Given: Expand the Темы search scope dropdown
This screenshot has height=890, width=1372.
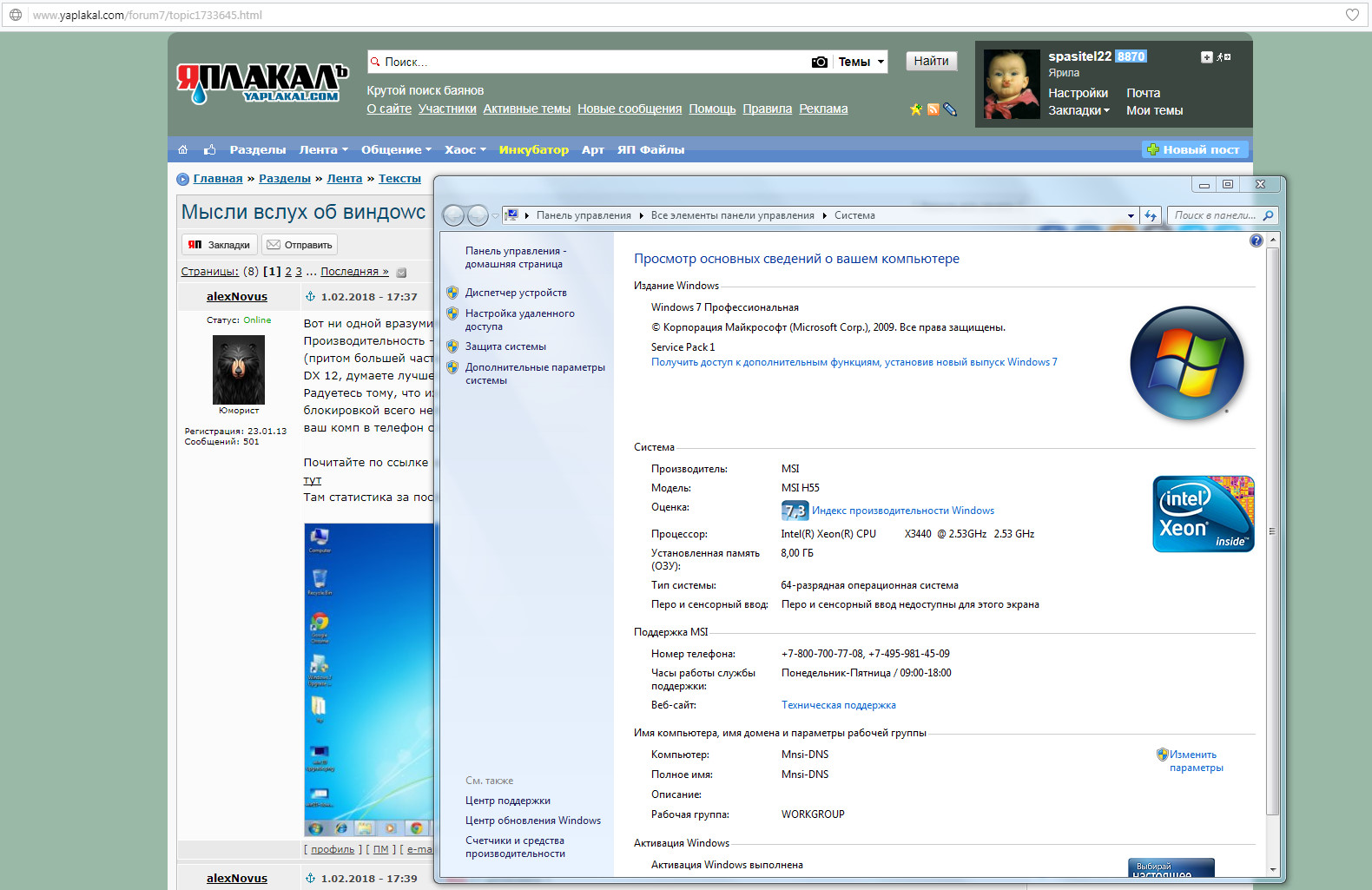Looking at the screenshot, I should [861, 62].
